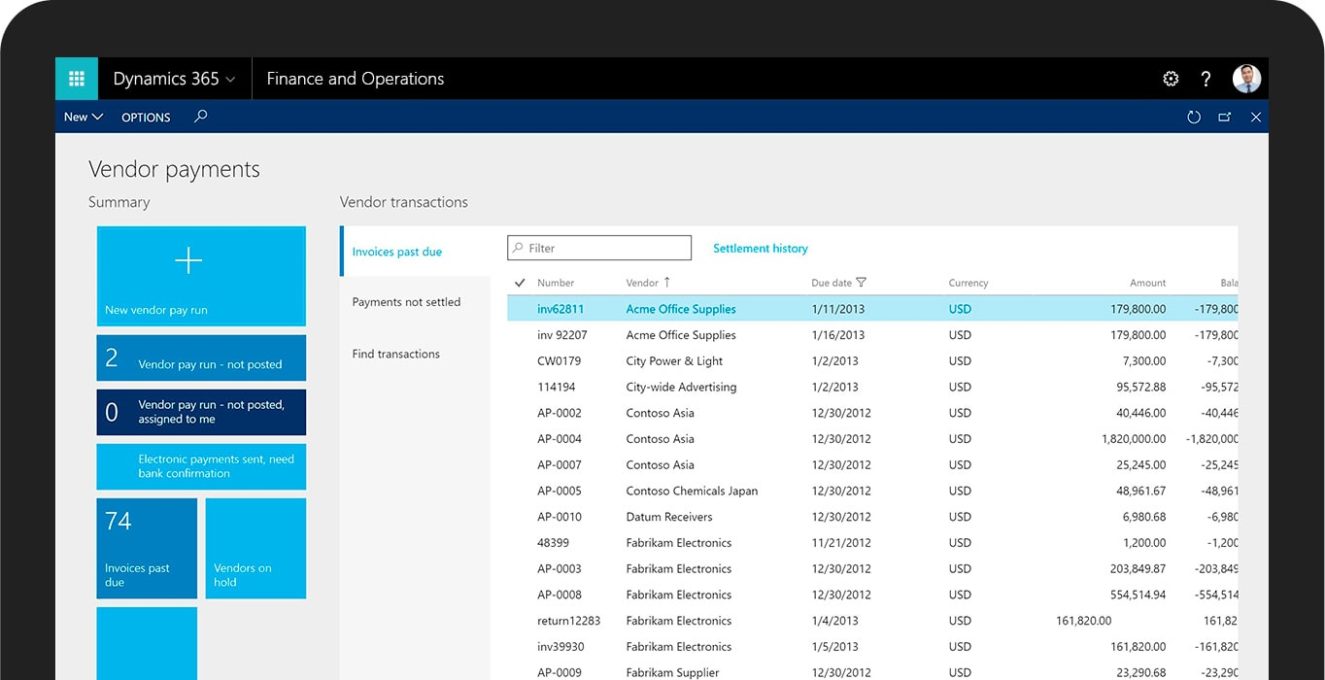Select invoice row inv 92207

pyautogui.click(x=872, y=335)
